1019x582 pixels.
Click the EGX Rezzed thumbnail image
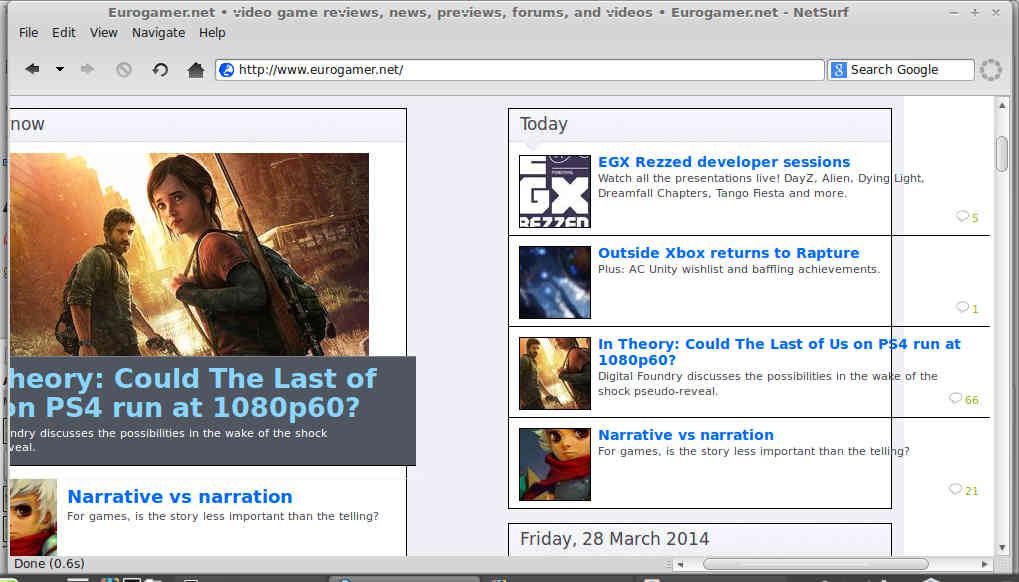554,191
